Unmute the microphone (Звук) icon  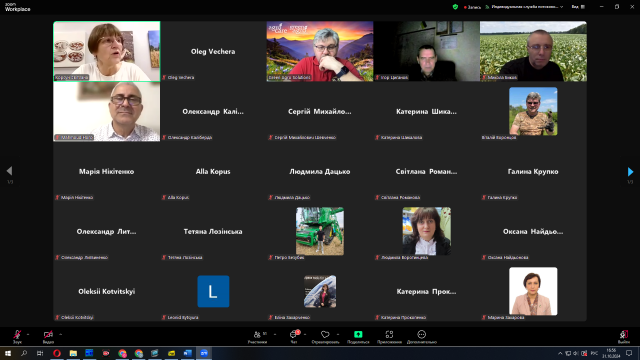[x=17, y=334]
